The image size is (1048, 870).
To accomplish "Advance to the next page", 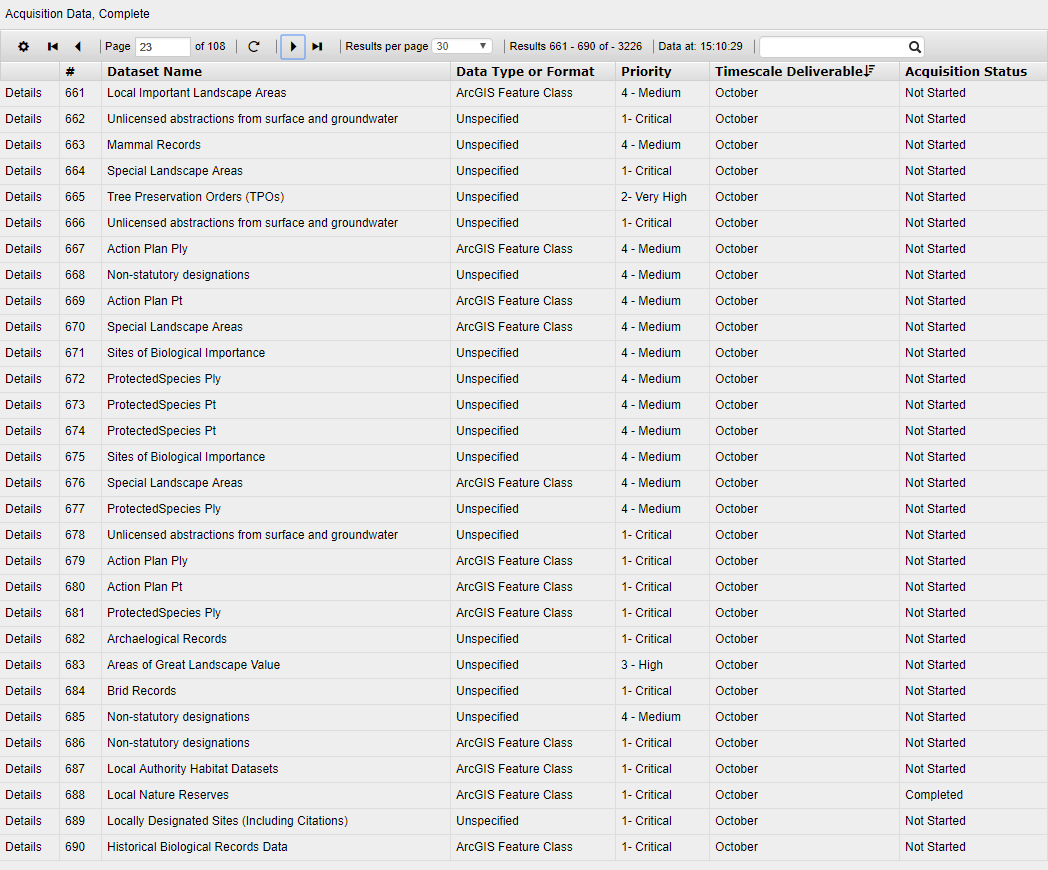I will [293, 47].
